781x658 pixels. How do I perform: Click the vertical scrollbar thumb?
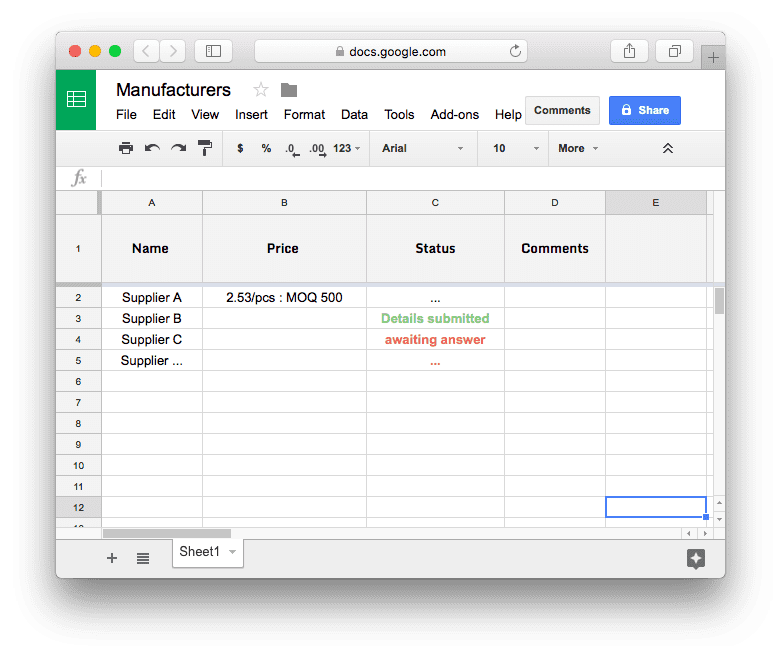click(719, 301)
